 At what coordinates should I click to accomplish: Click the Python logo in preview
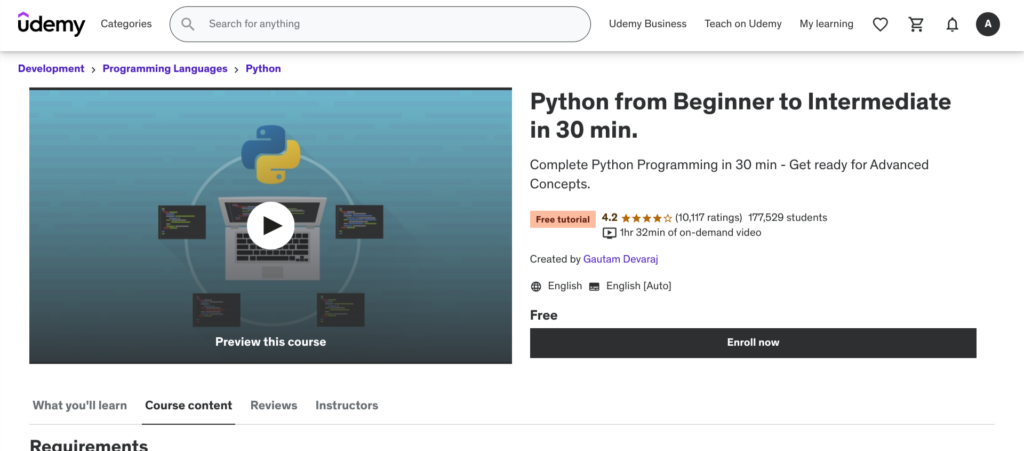click(x=270, y=154)
